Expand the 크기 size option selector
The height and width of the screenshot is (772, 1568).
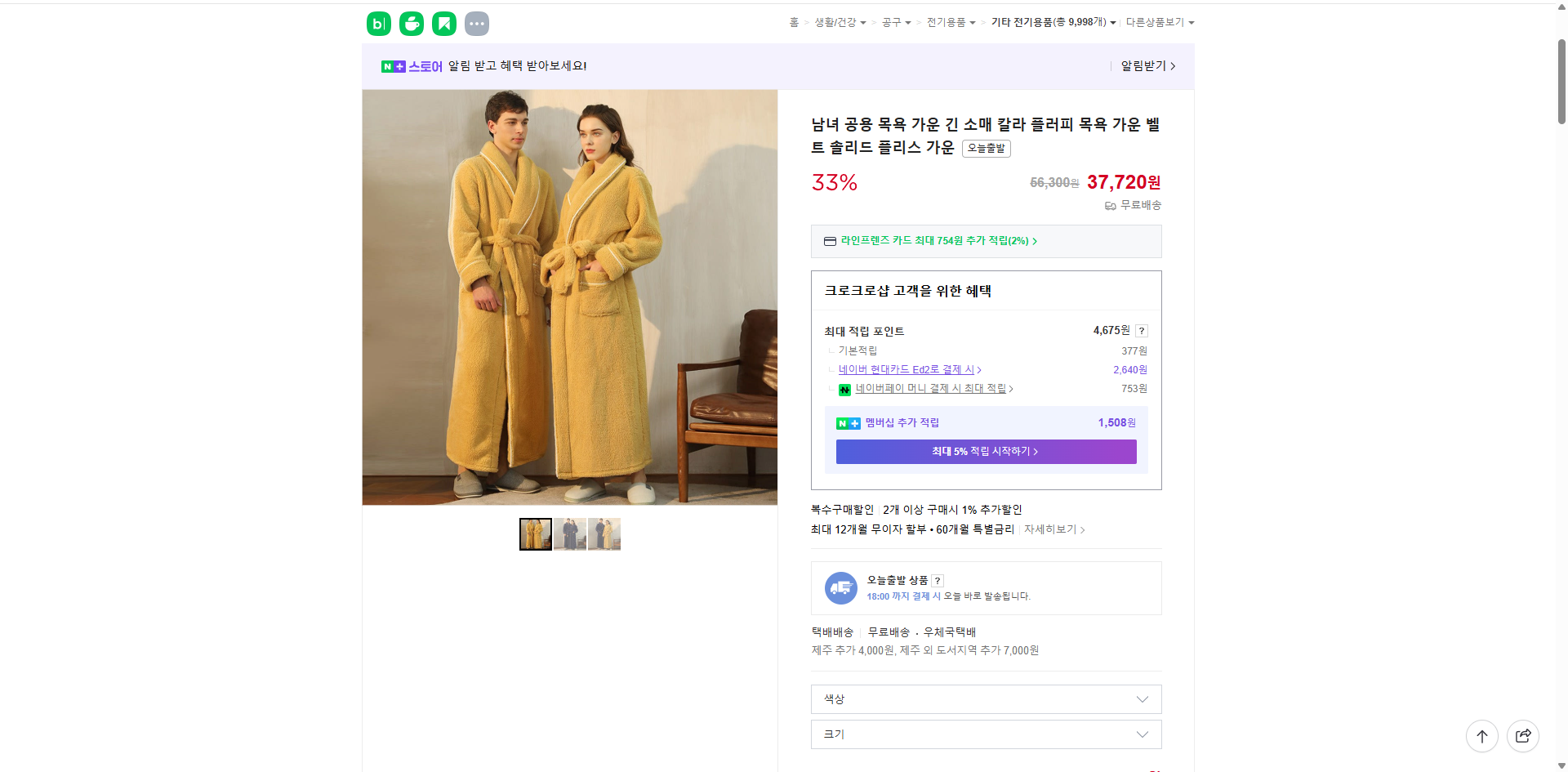[x=985, y=734]
